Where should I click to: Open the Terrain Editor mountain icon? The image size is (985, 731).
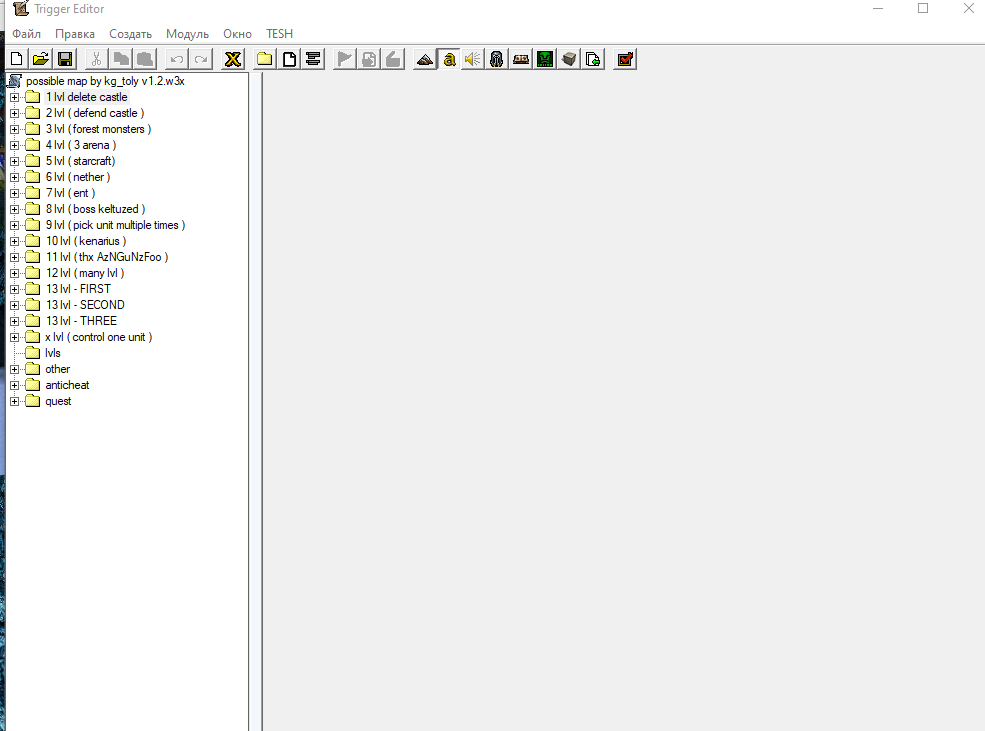425,59
